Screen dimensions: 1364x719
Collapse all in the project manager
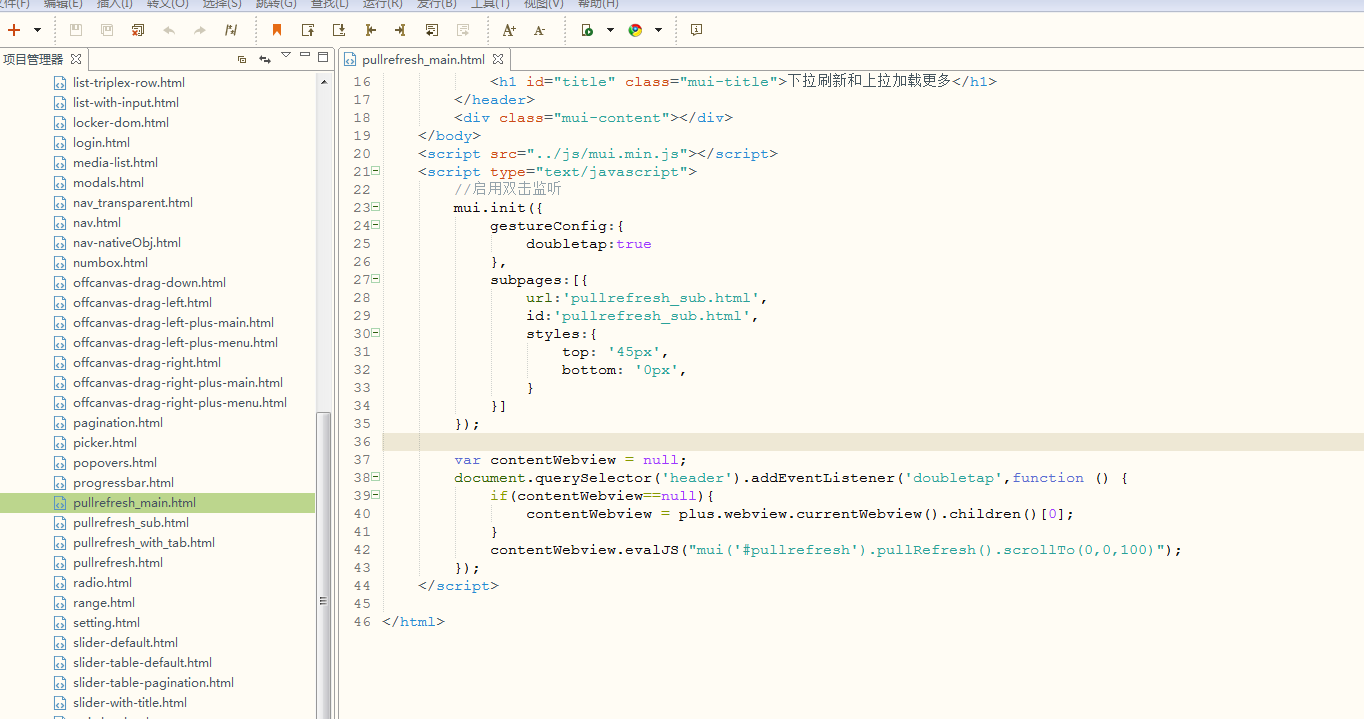[242, 60]
